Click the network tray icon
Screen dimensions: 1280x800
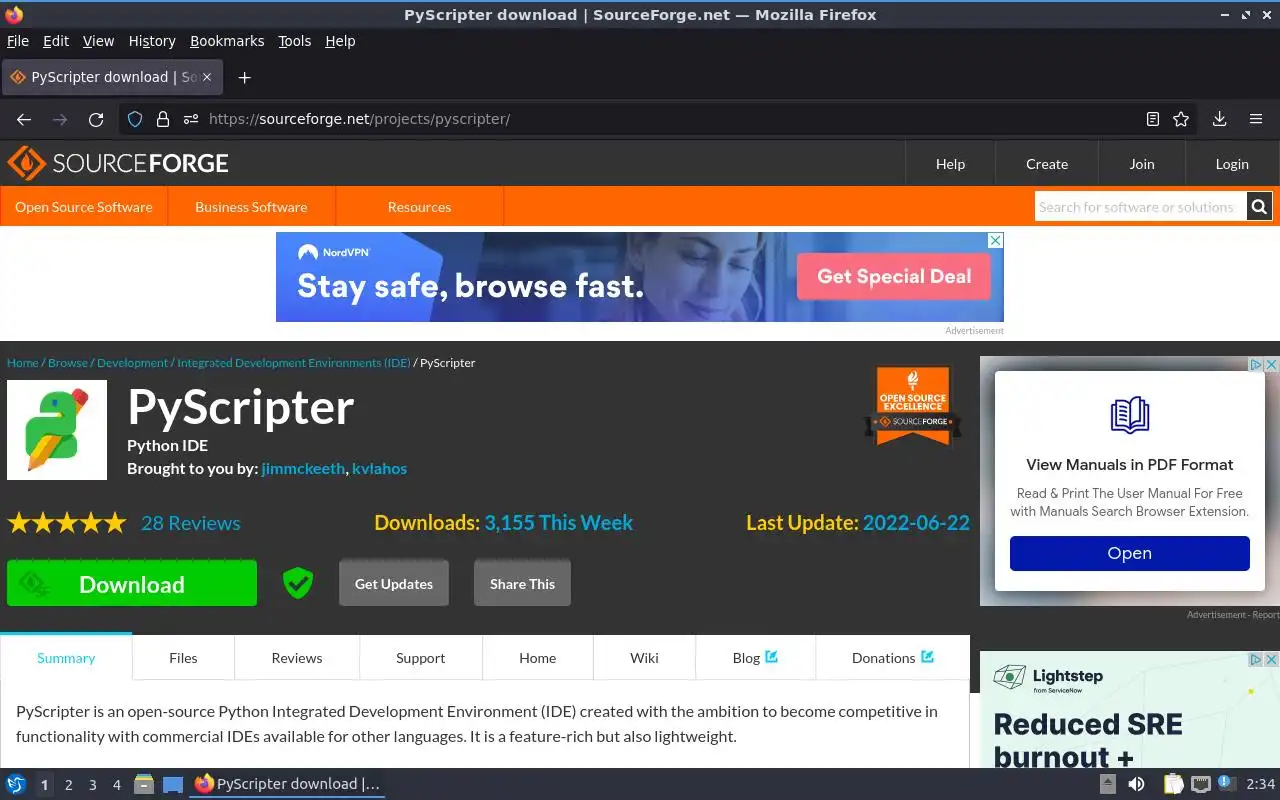point(1201,784)
